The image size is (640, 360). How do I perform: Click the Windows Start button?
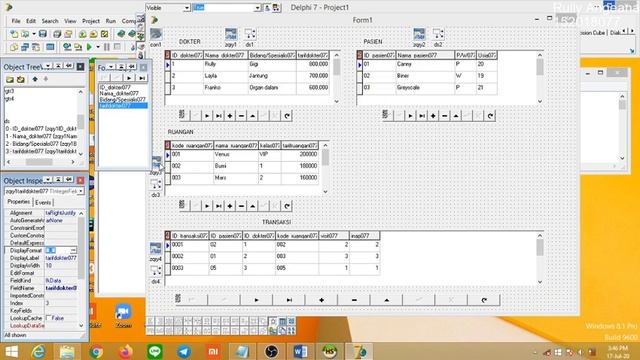(11, 351)
